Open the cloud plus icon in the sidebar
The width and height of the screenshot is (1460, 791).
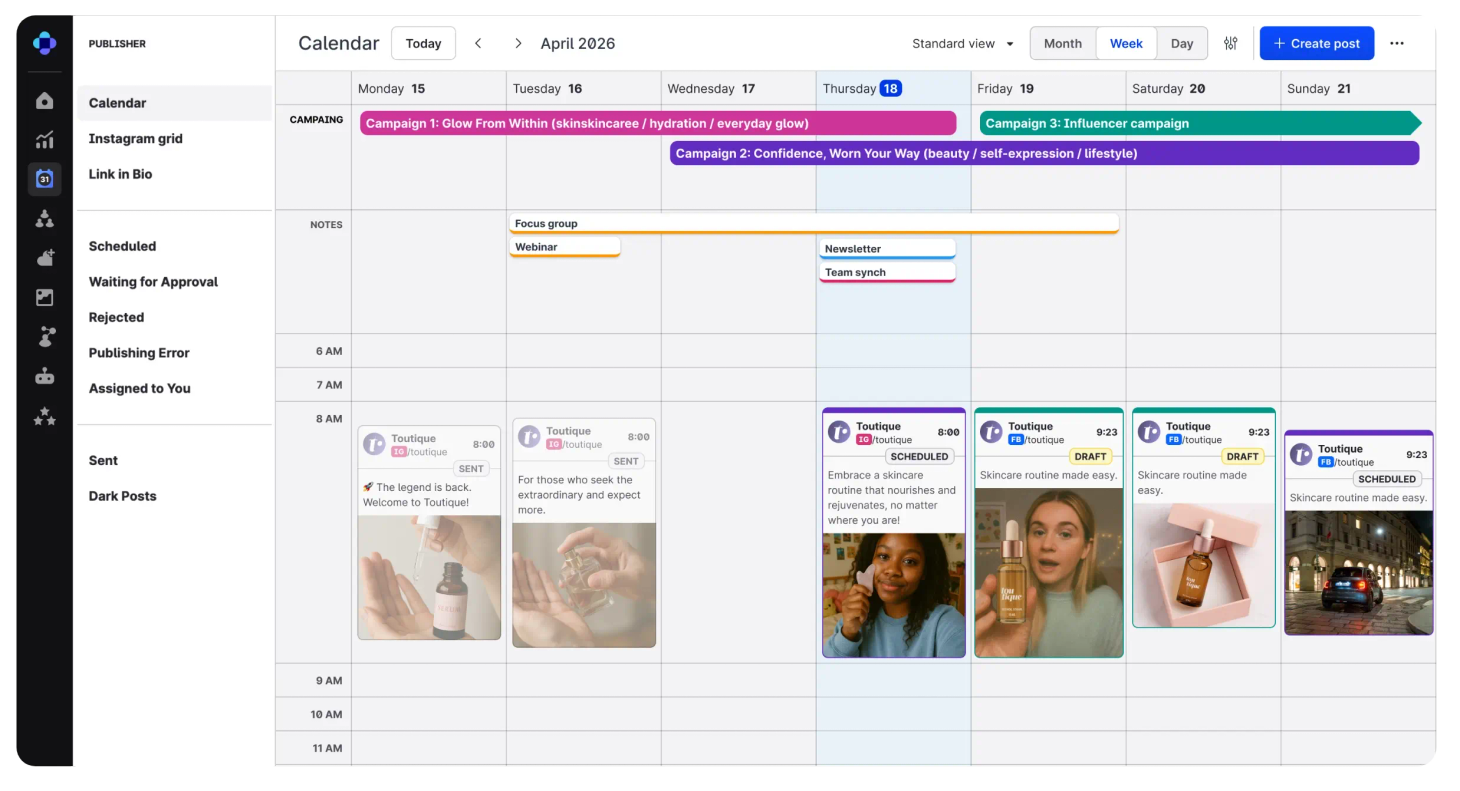coord(44,258)
